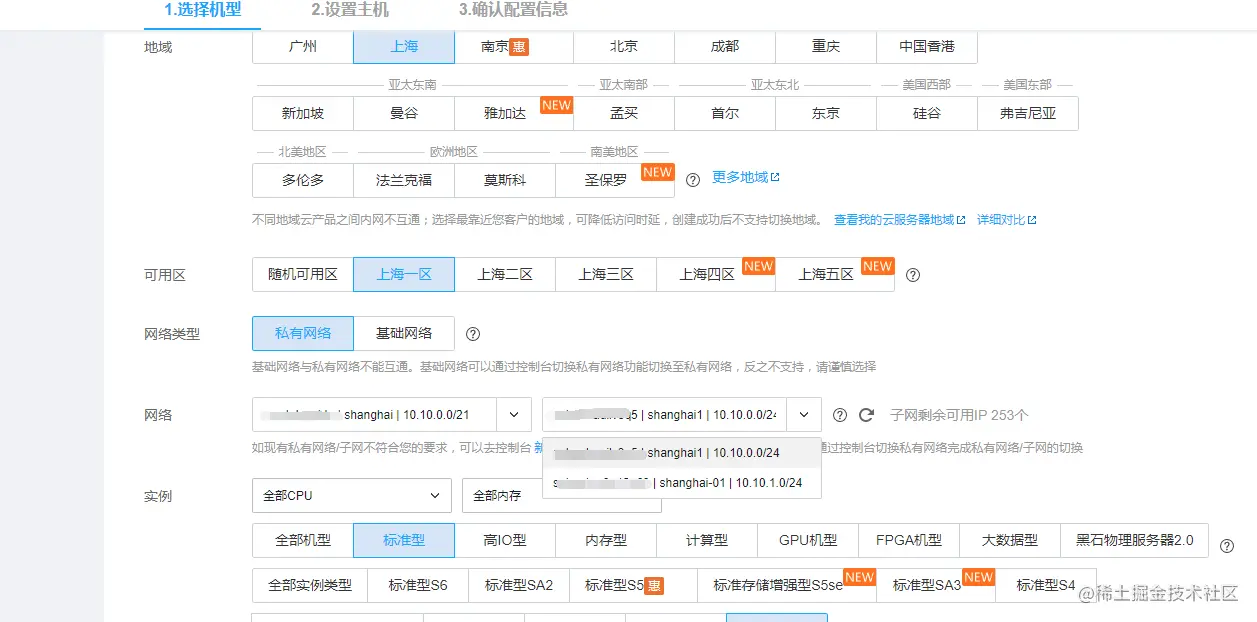Open the 全部CPU dropdown
This screenshot has height=622, width=1257.
(x=352, y=495)
